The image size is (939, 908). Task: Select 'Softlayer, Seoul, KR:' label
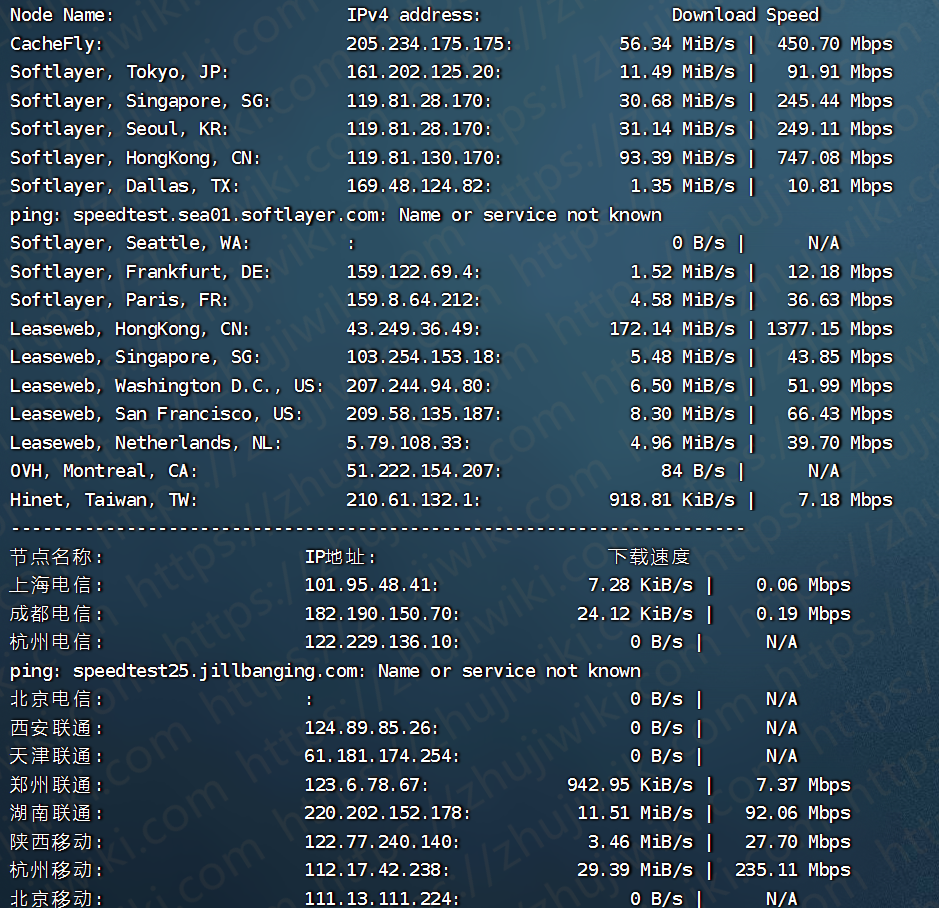click(119, 129)
